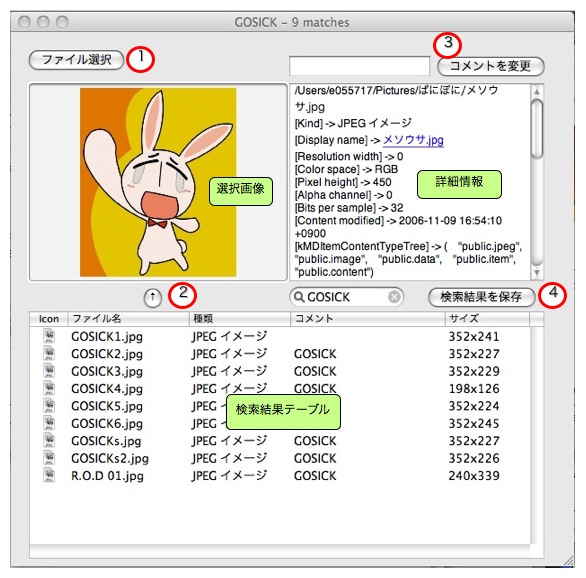The image size is (586, 578).
Task: Click the file icon for R.O.D 01.jpg
Action: point(49,475)
